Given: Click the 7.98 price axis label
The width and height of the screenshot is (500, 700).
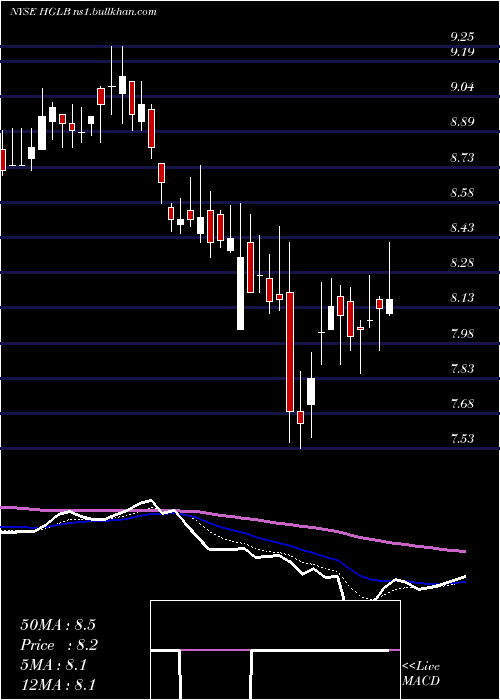Looking at the screenshot, I should pyautogui.click(x=462, y=333).
